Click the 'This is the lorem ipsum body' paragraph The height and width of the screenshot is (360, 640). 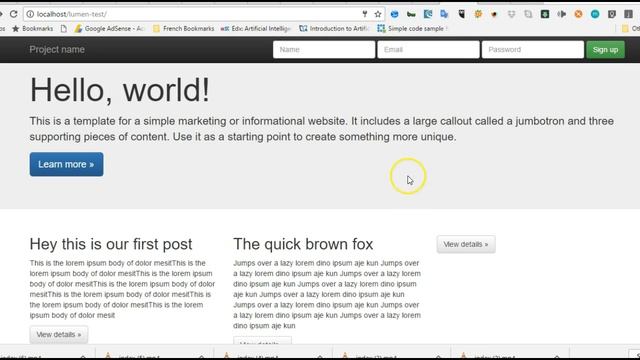[x=122, y=289]
